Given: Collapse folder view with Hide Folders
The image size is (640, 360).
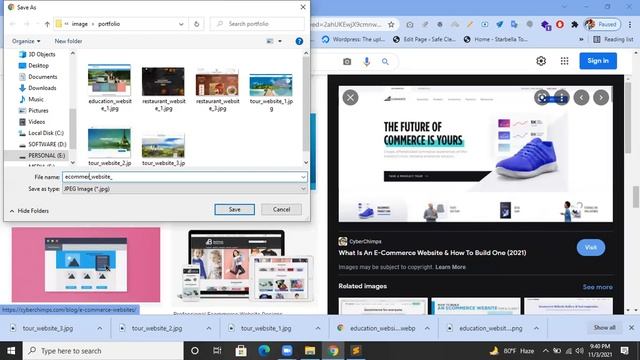Looking at the screenshot, I should pos(29,211).
